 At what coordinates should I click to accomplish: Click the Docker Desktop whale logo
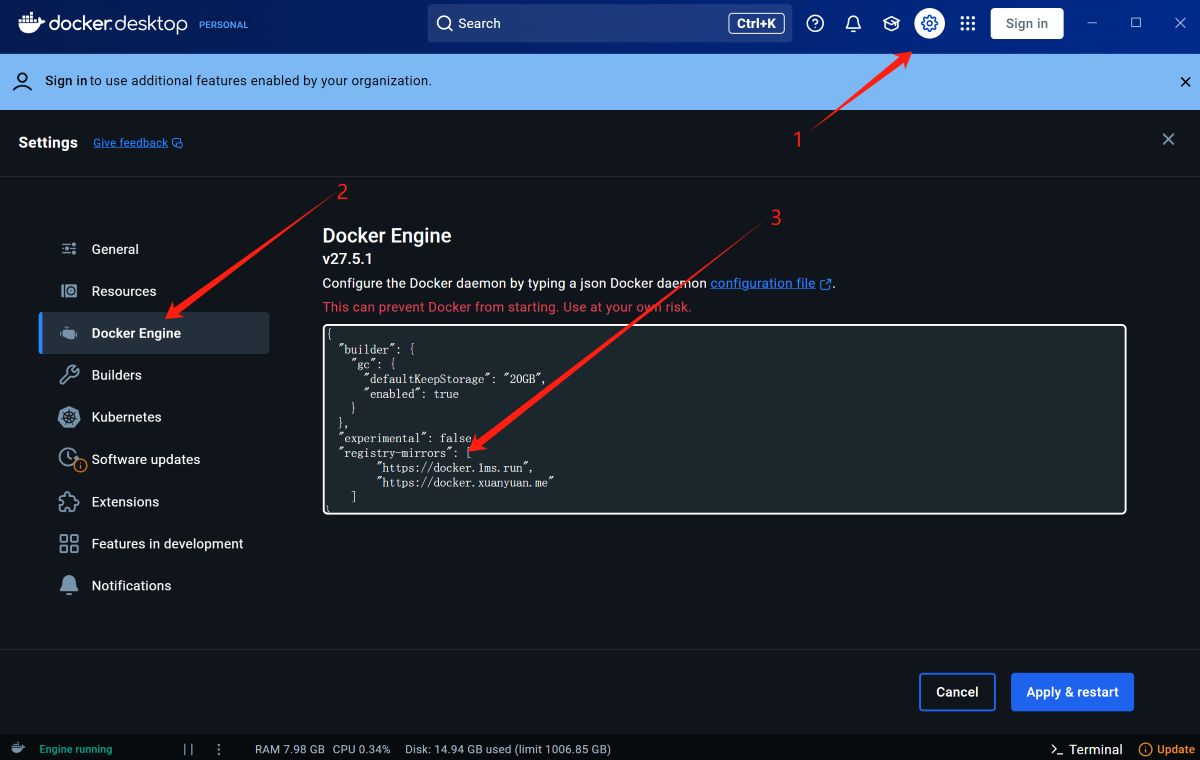pyautogui.click(x=30, y=22)
